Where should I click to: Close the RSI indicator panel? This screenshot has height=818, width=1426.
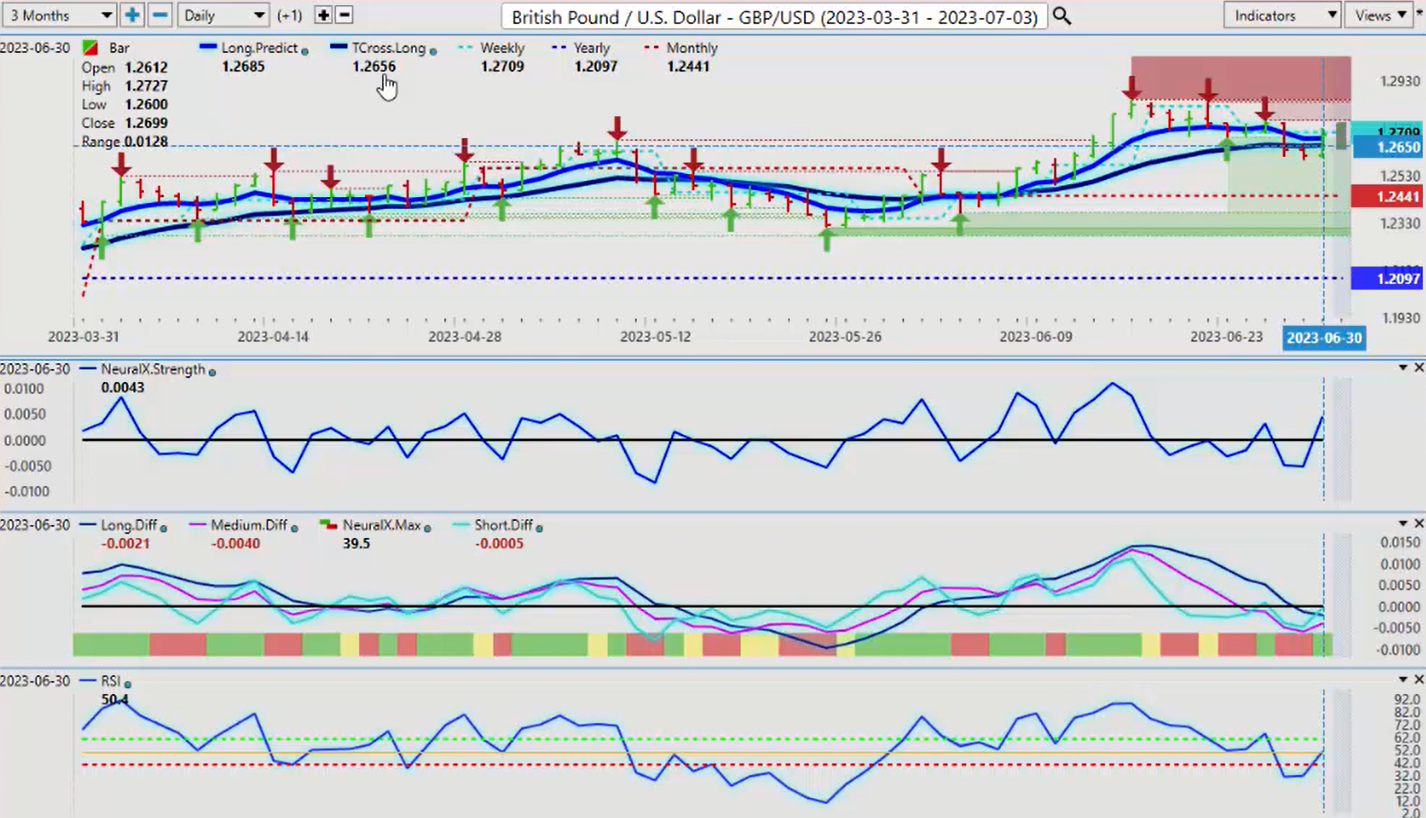1418,680
